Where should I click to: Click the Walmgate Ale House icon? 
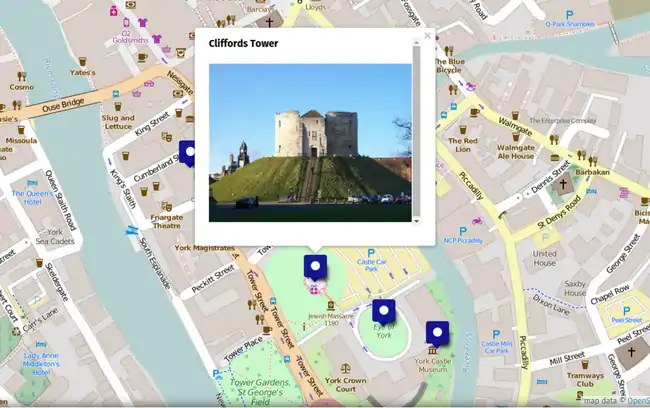click(x=515, y=134)
